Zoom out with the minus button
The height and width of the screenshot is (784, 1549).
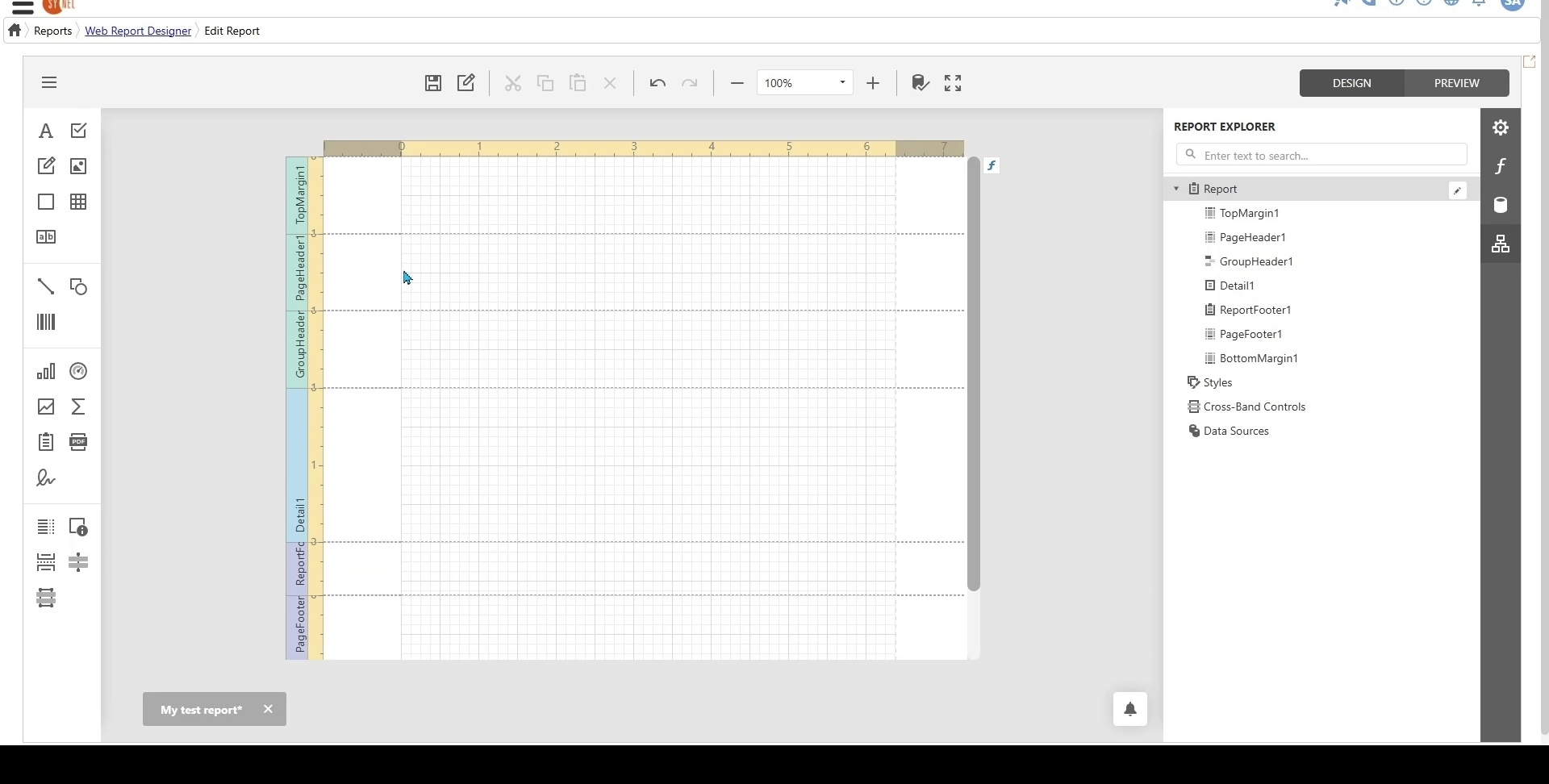coord(737,83)
